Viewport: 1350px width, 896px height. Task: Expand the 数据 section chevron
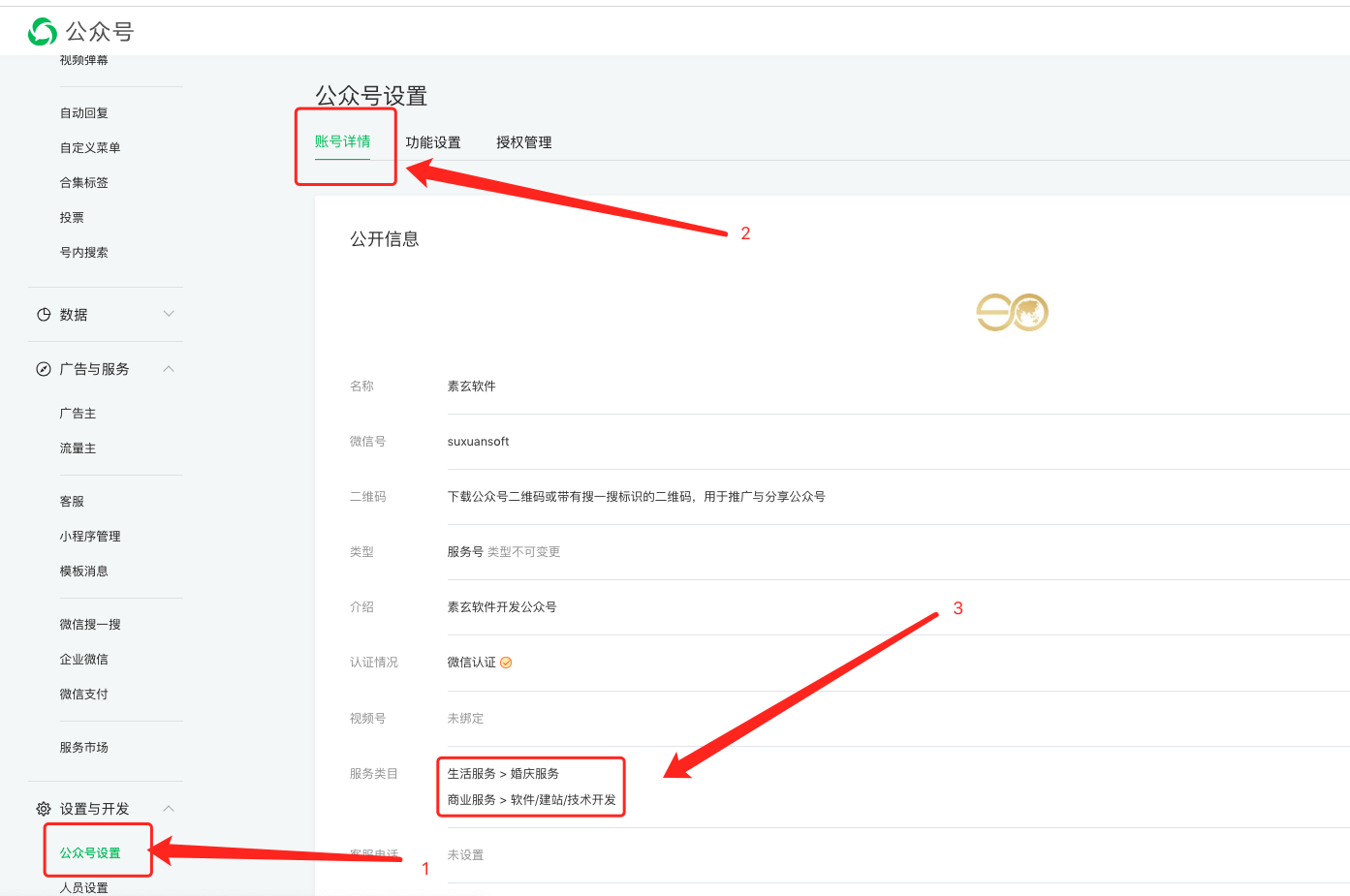coord(169,314)
